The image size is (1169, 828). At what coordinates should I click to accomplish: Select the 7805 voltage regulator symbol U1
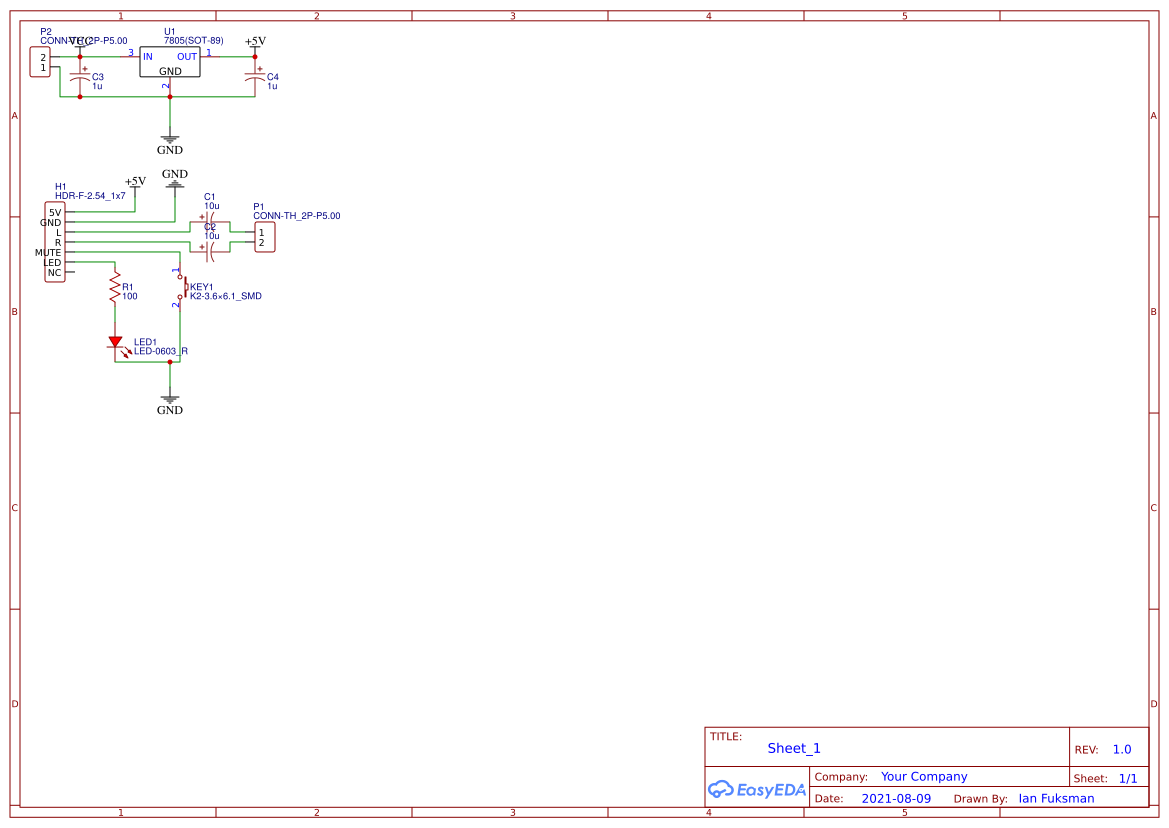[x=169, y=60]
